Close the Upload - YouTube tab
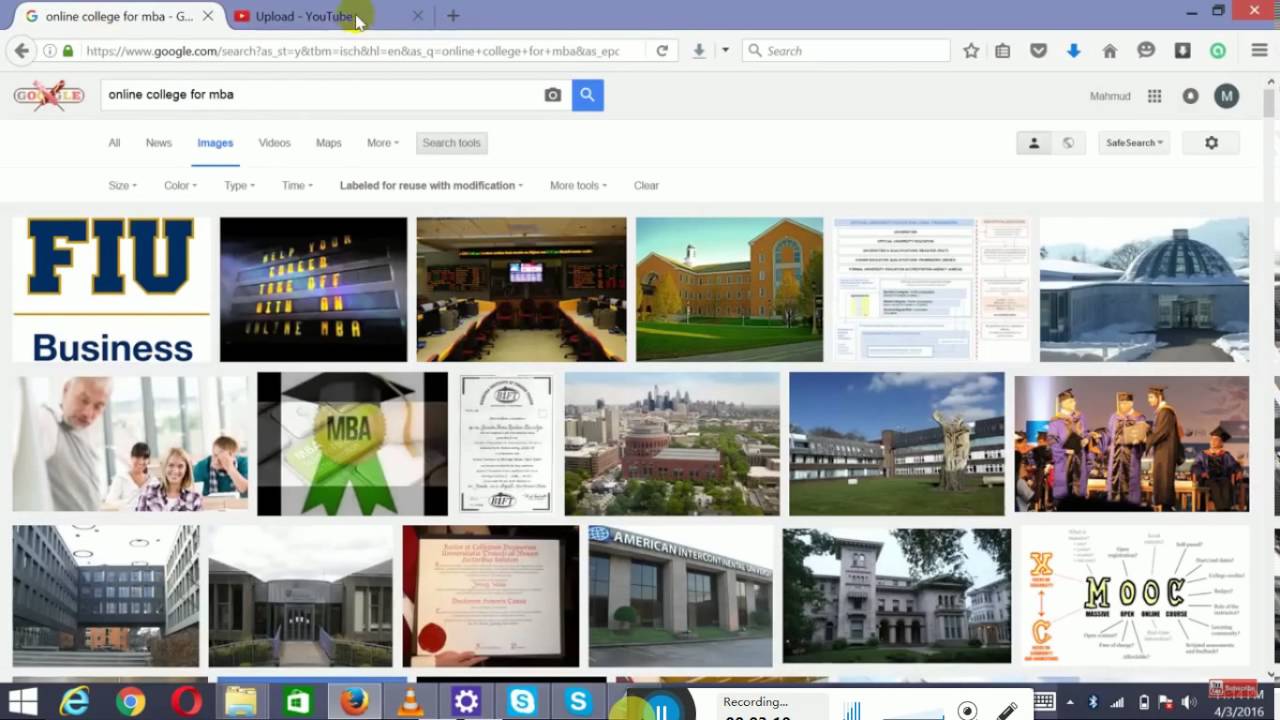1280x720 pixels. (417, 16)
